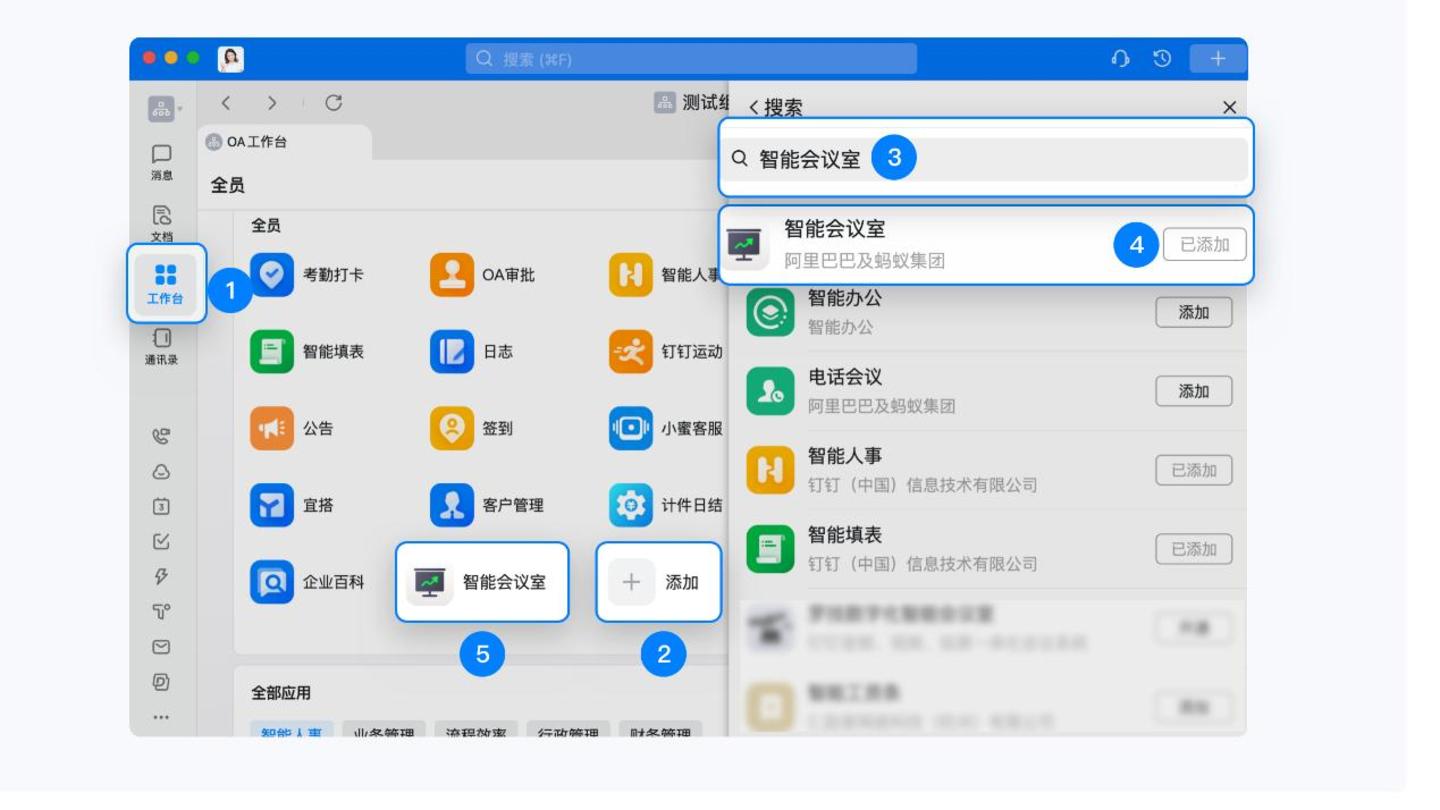The image size is (1440, 810).
Task: Select the 智能会议室 search result
Action: 986,245
